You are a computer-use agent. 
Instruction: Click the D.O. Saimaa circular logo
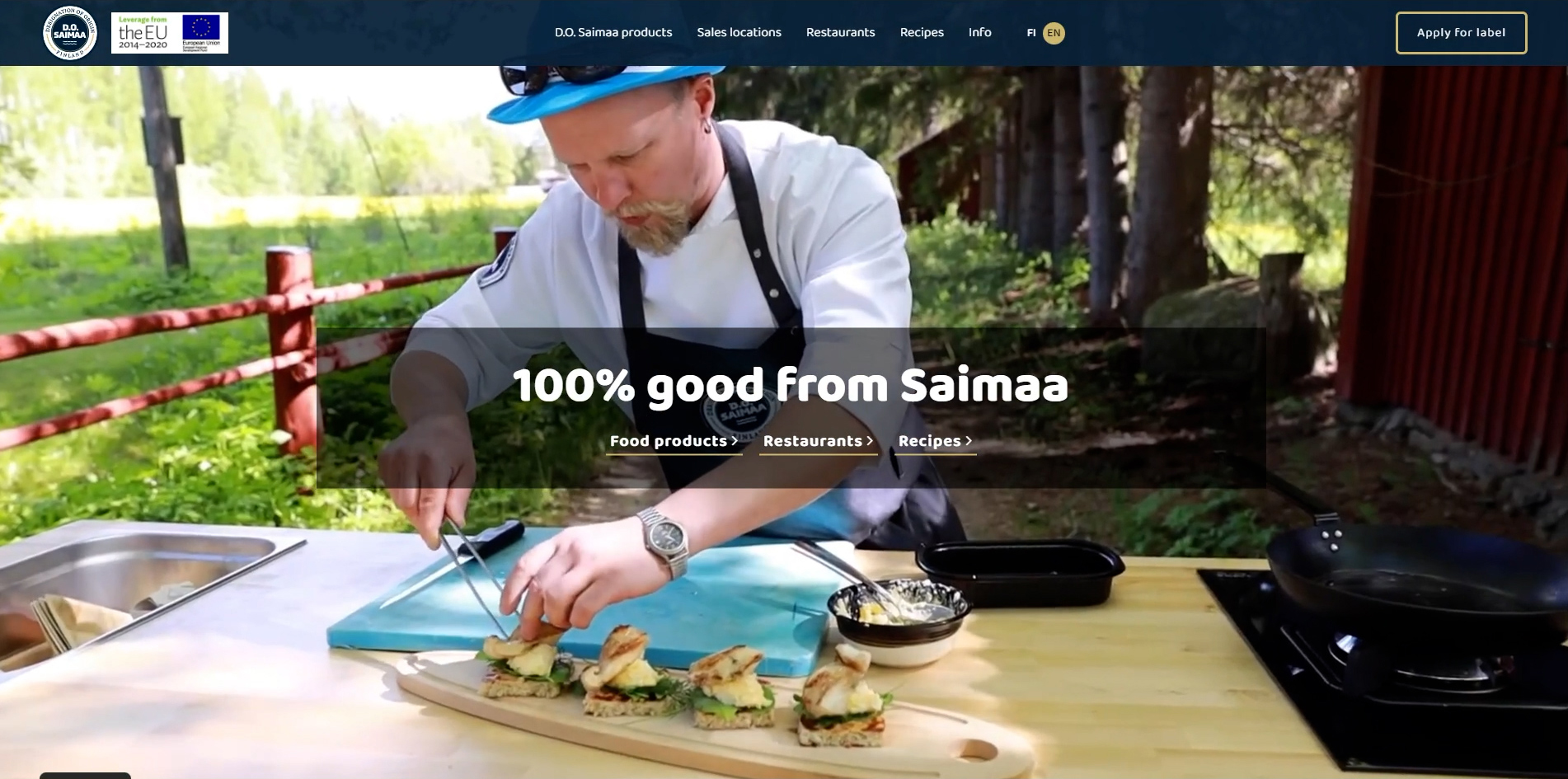click(x=70, y=33)
